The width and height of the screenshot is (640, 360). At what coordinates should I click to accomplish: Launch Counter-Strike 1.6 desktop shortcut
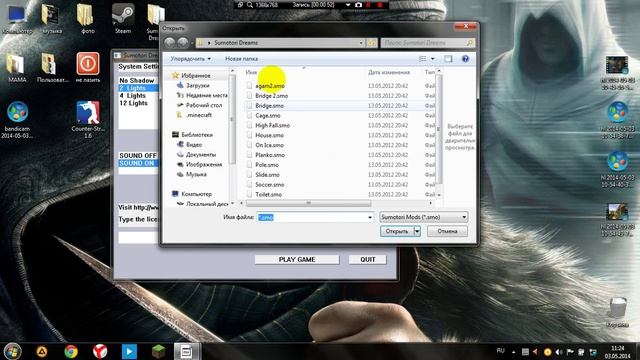click(x=88, y=120)
